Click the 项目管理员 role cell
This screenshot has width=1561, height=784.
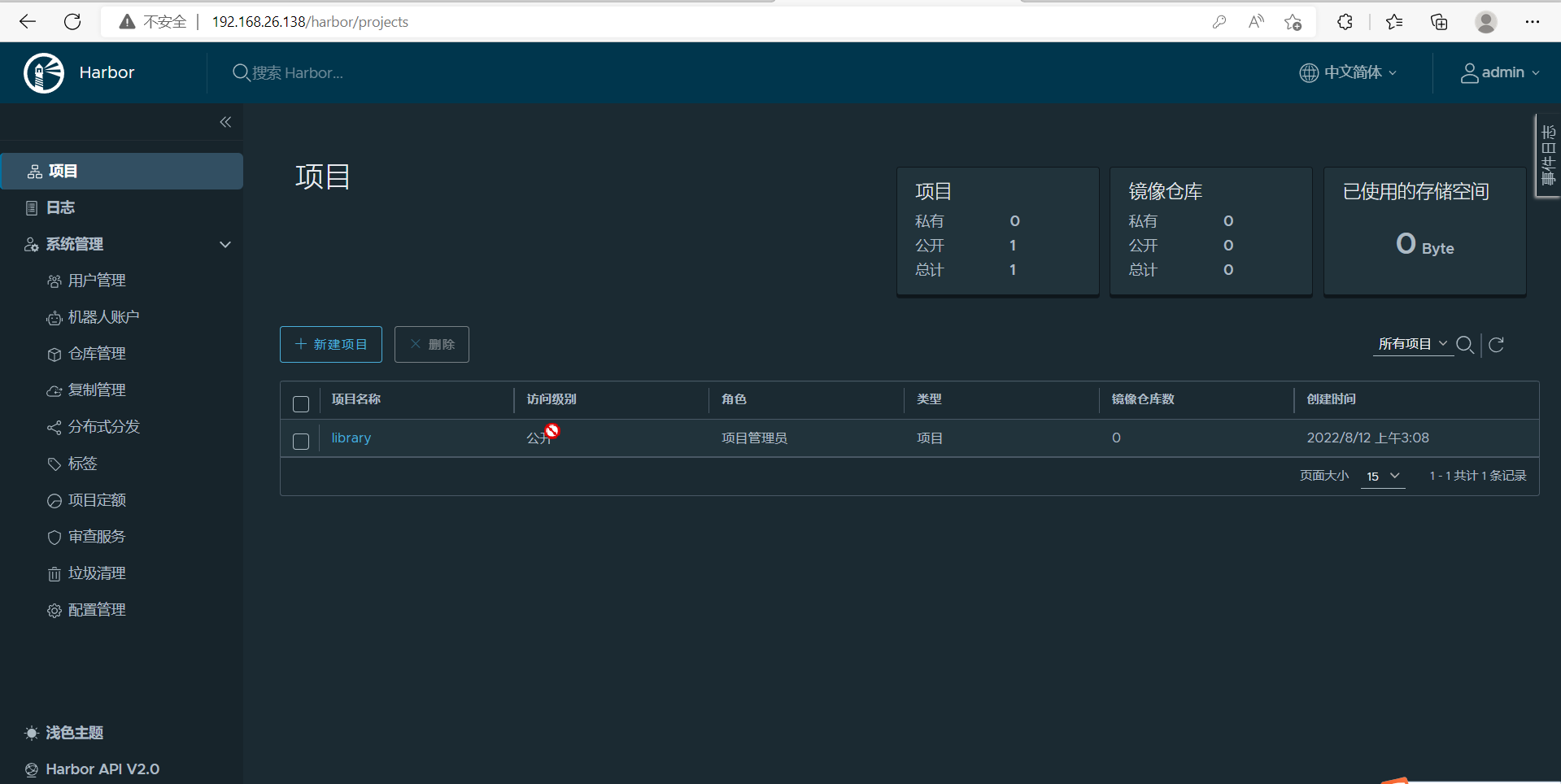coord(754,438)
